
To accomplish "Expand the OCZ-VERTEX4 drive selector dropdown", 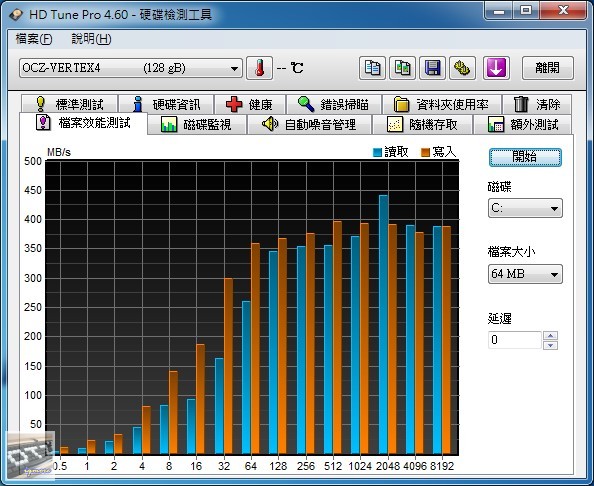I will [131, 68].
